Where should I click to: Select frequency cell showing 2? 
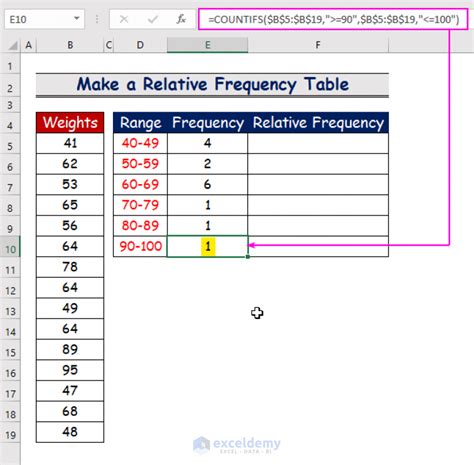[207, 164]
